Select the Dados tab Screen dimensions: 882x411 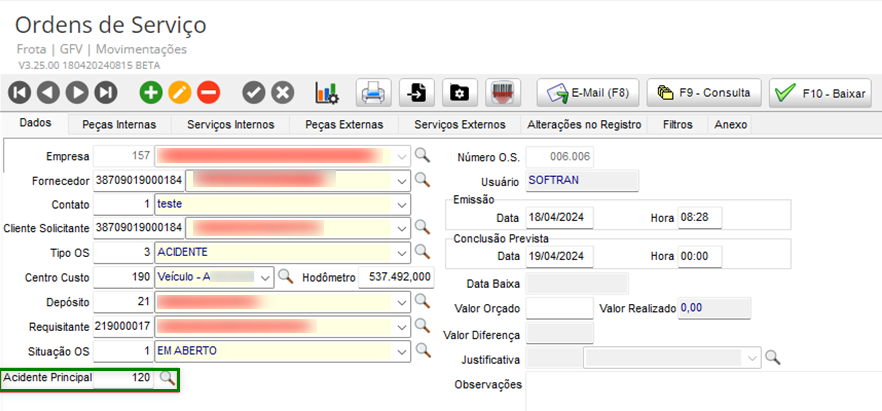(x=35, y=123)
